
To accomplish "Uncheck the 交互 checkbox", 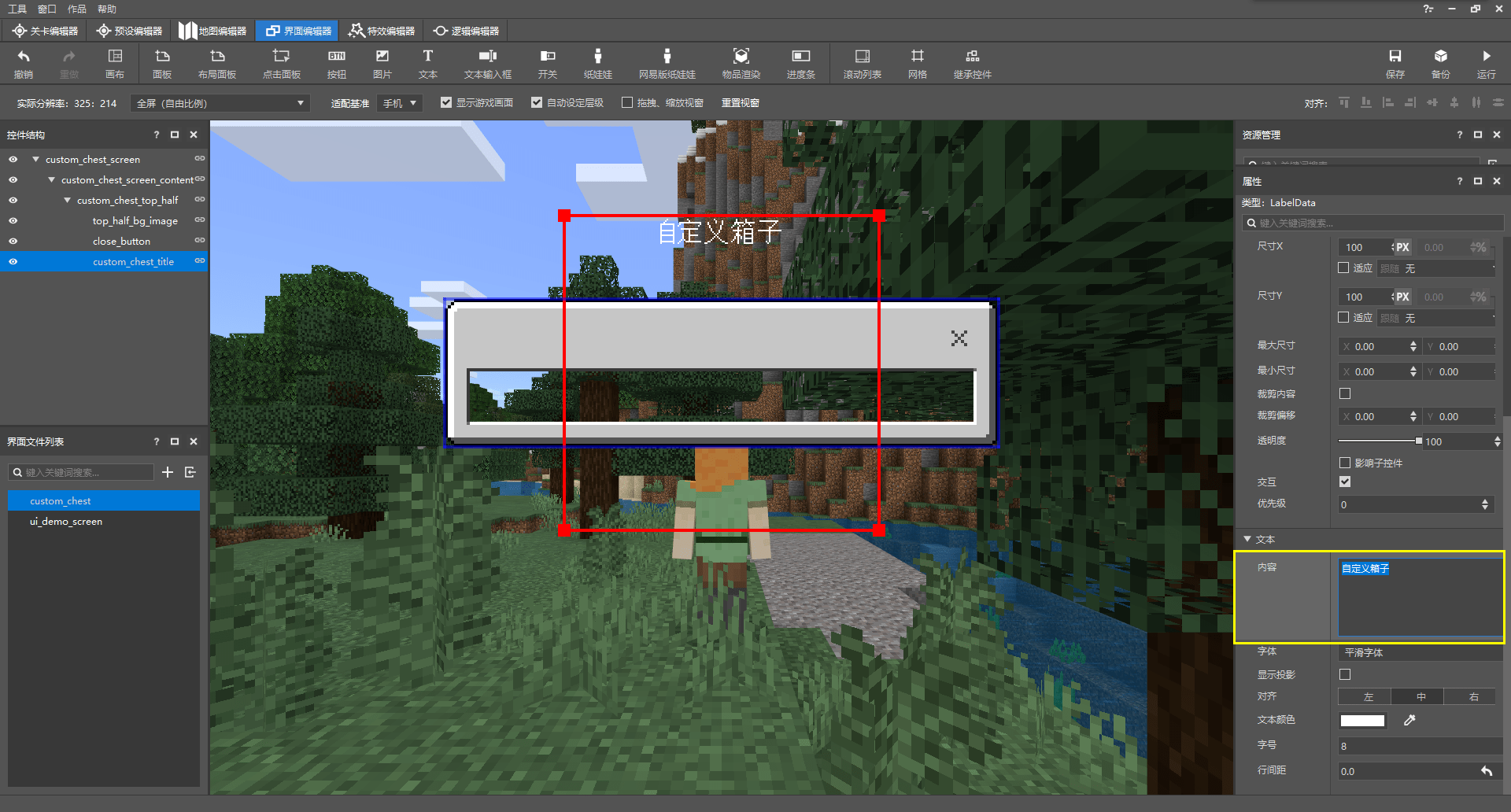I will (1345, 482).
